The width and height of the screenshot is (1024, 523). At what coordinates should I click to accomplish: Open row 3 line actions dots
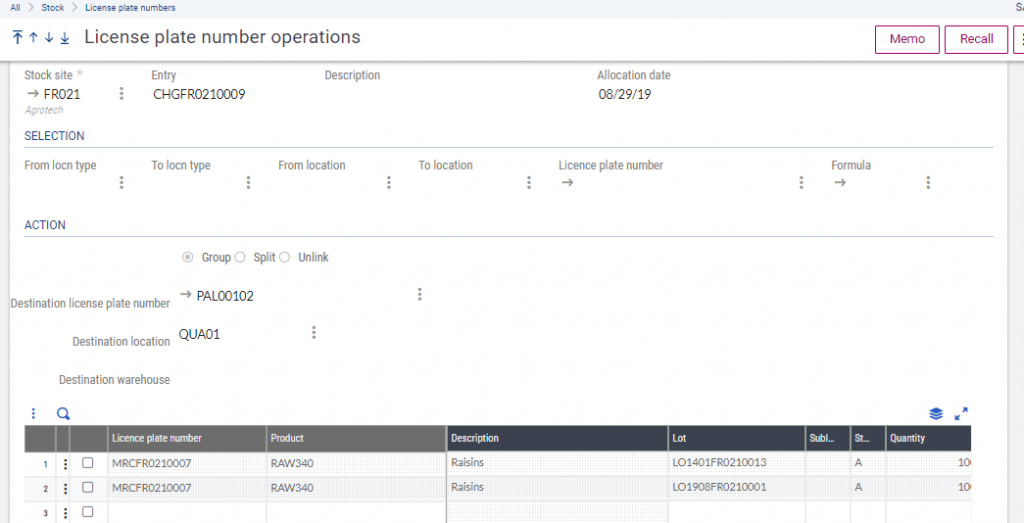coord(65,513)
